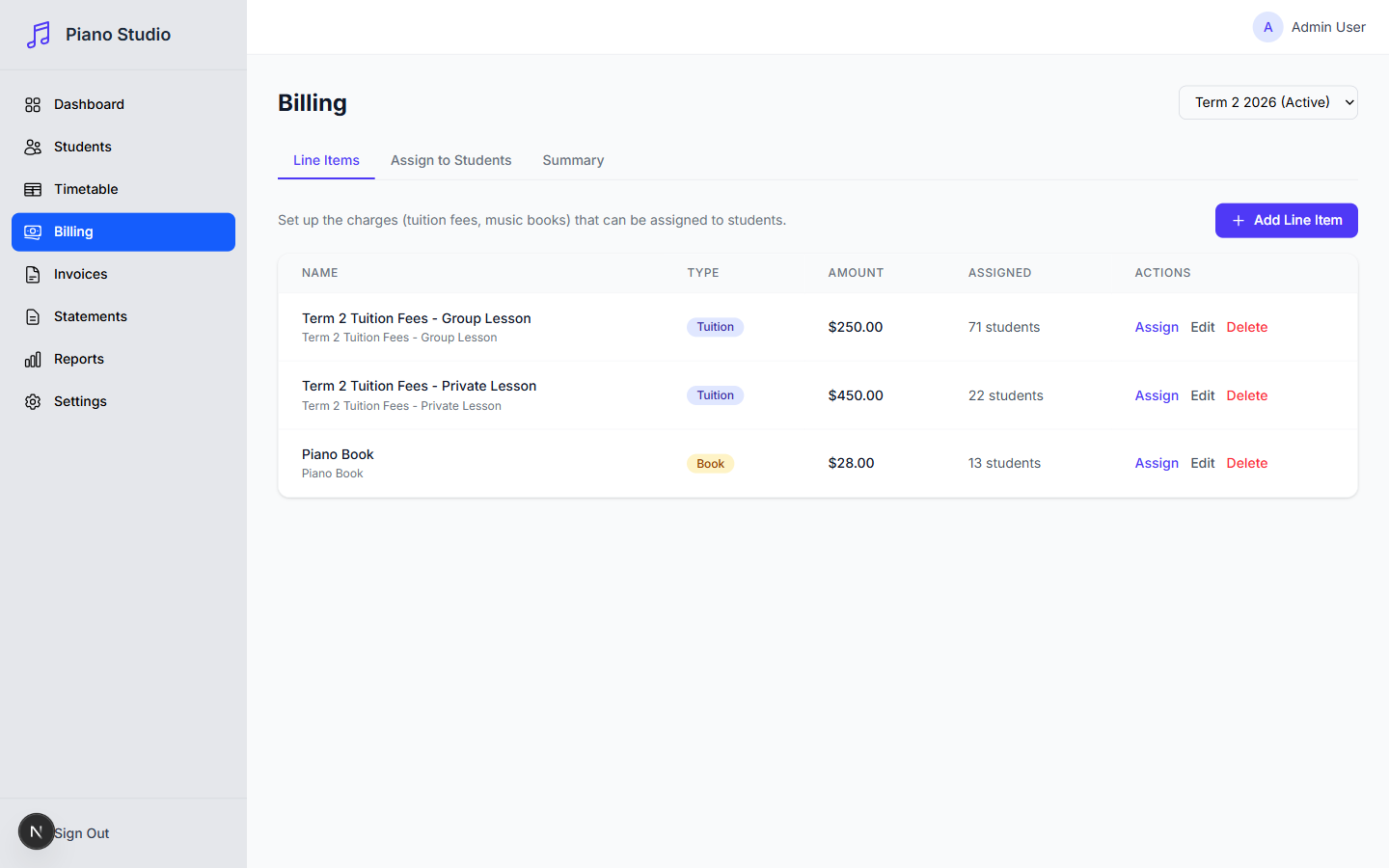Edit Group Lesson tuition fee
This screenshot has height=868, width=1389.
(x=1202, y=327)
